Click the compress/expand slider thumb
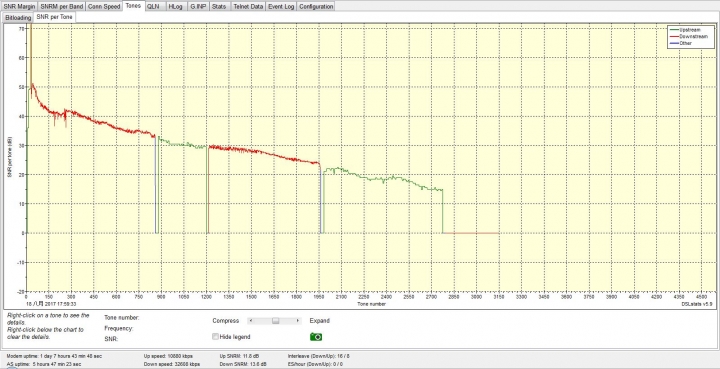The height and width of the screenshot is (369, 720). (x=275, y=321)
